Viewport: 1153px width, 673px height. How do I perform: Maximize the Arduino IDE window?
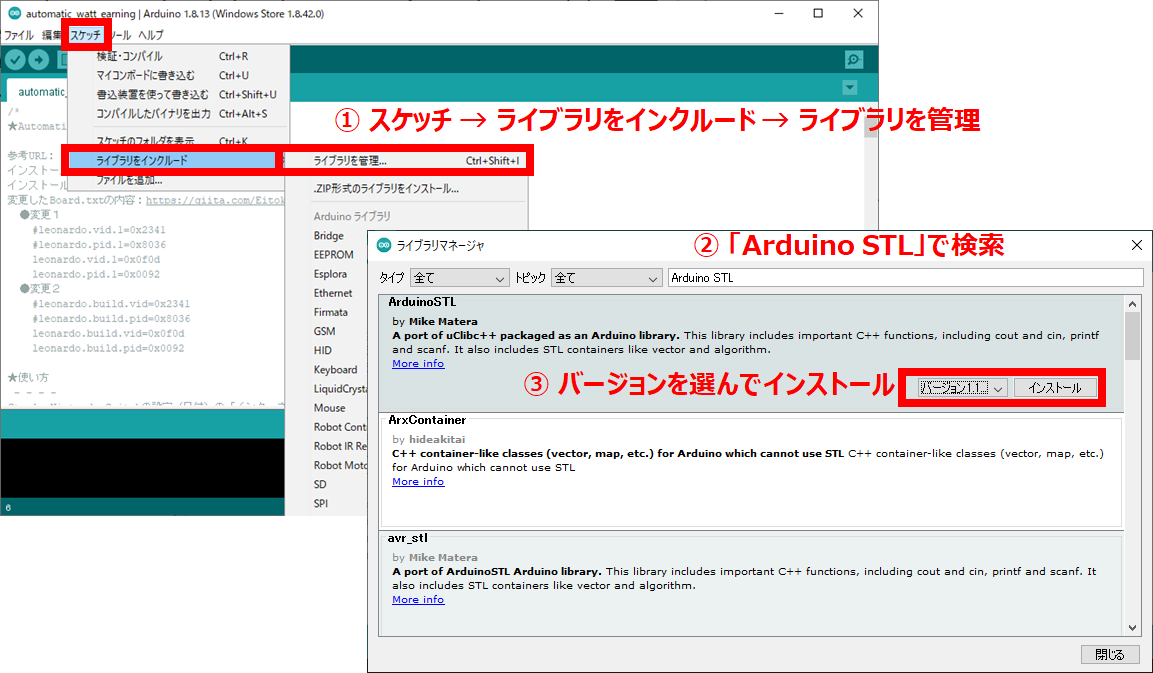[818, 13]
